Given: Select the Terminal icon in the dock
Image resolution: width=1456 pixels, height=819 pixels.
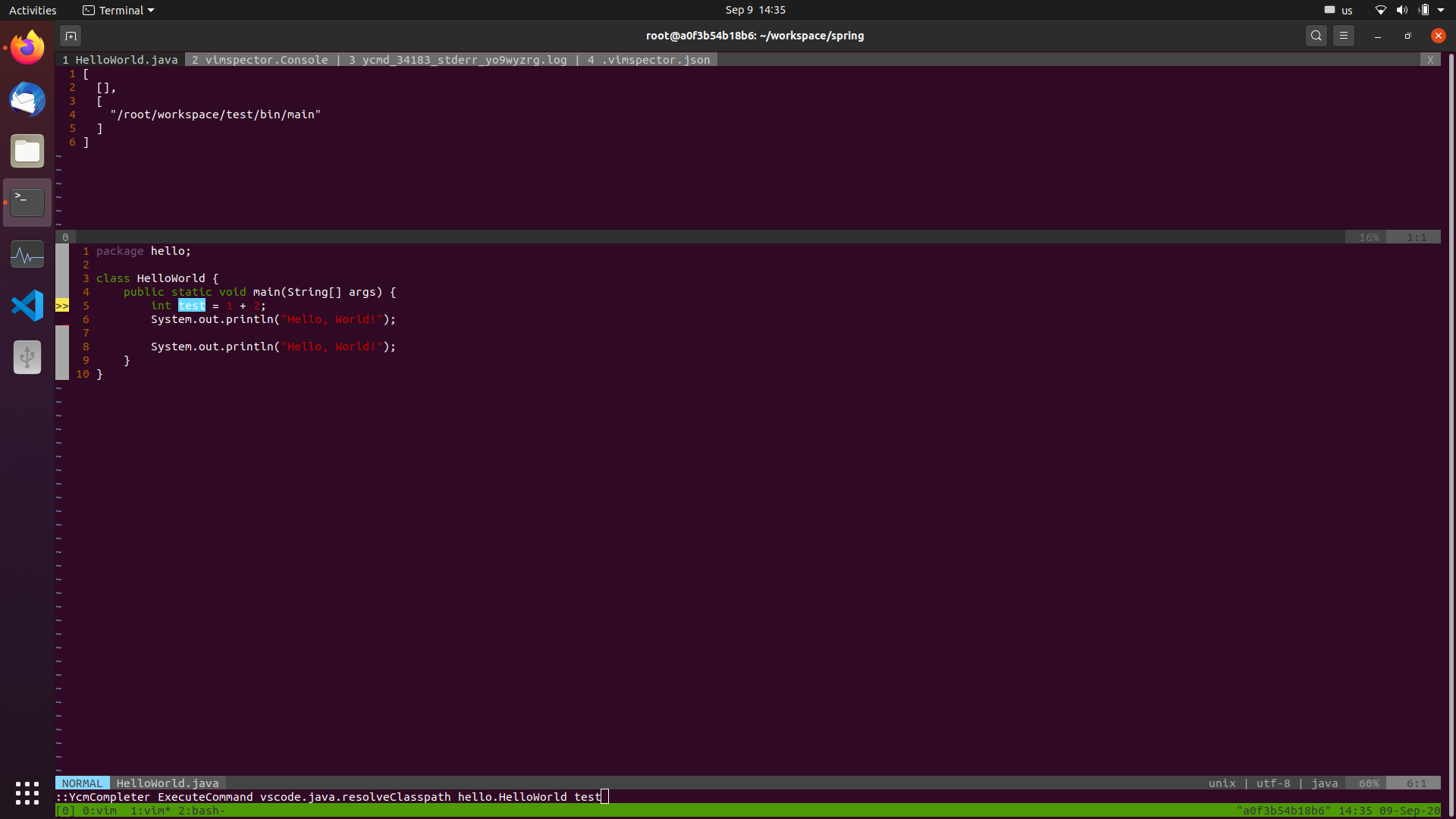Looking at the screenshot, I should pos(27,202).
